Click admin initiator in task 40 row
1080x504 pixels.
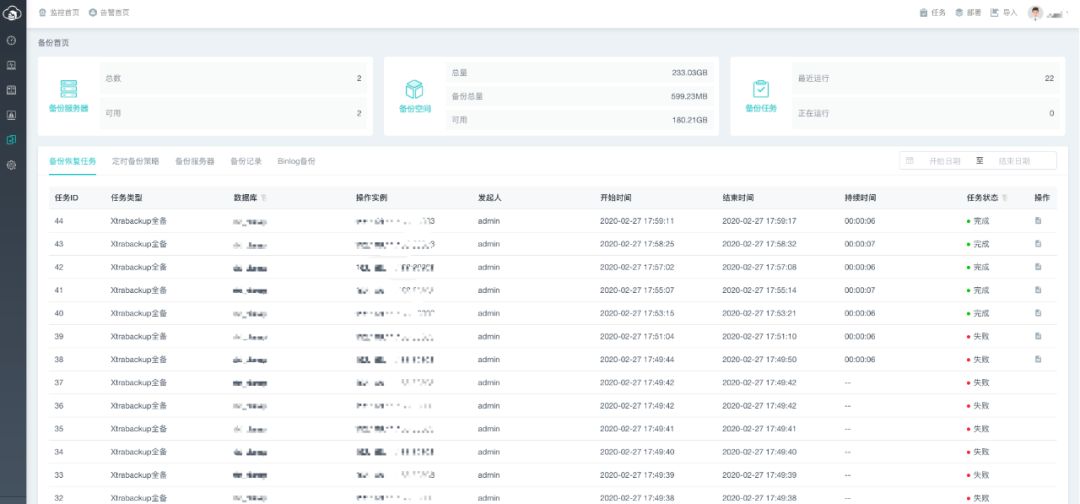pyautogui.click(x=488, y=313)
